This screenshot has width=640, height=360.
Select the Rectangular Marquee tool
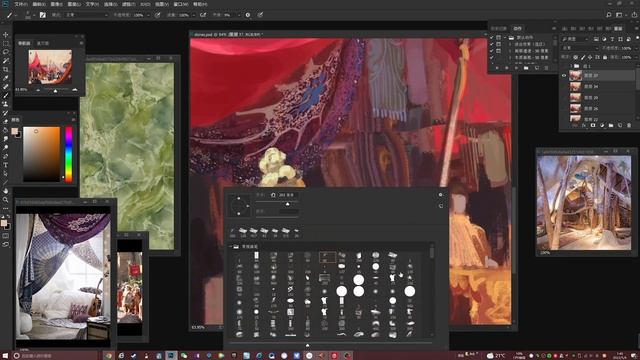(x=6, y=43)
